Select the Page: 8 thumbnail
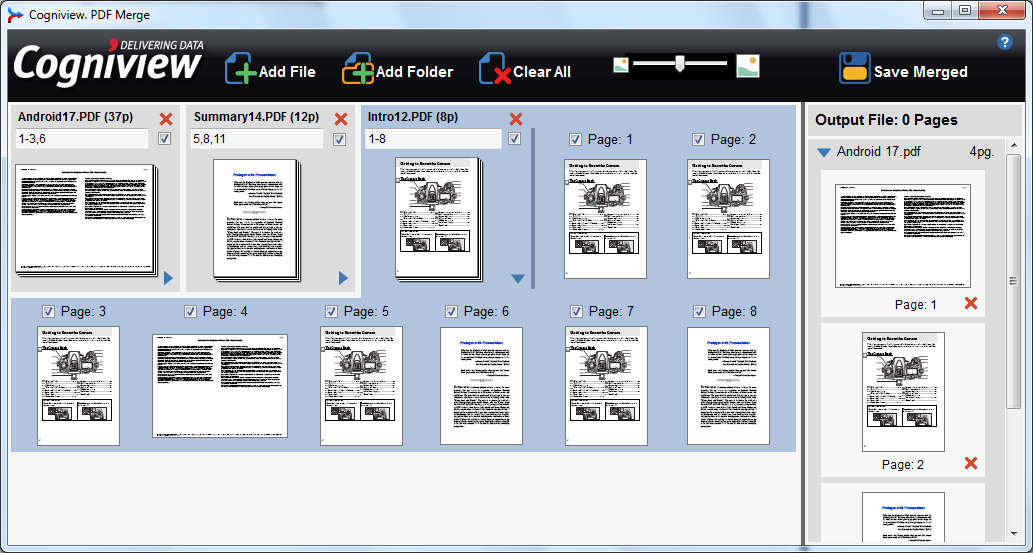1033x553 pixels. tap(729, 386)
